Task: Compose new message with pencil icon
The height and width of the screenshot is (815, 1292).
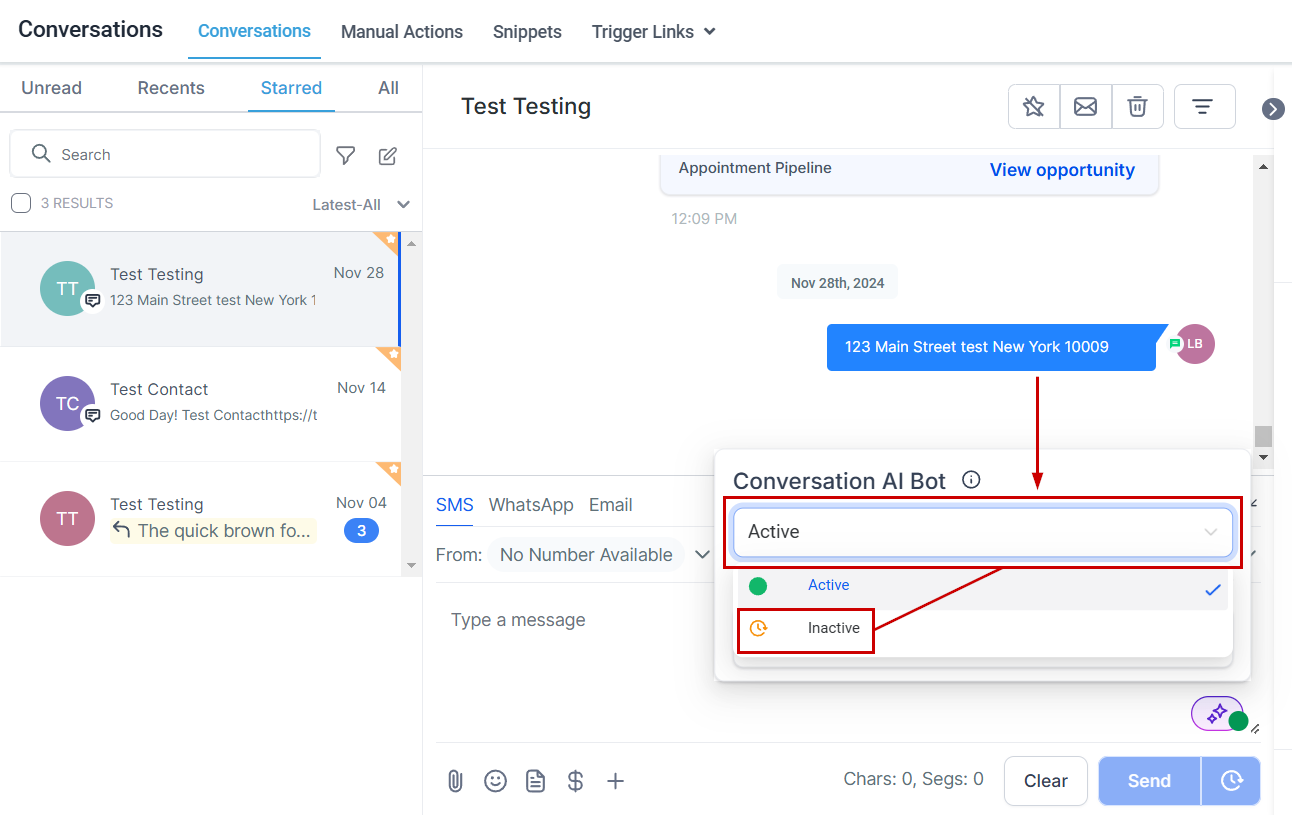Action: click(x=388, y=155)
